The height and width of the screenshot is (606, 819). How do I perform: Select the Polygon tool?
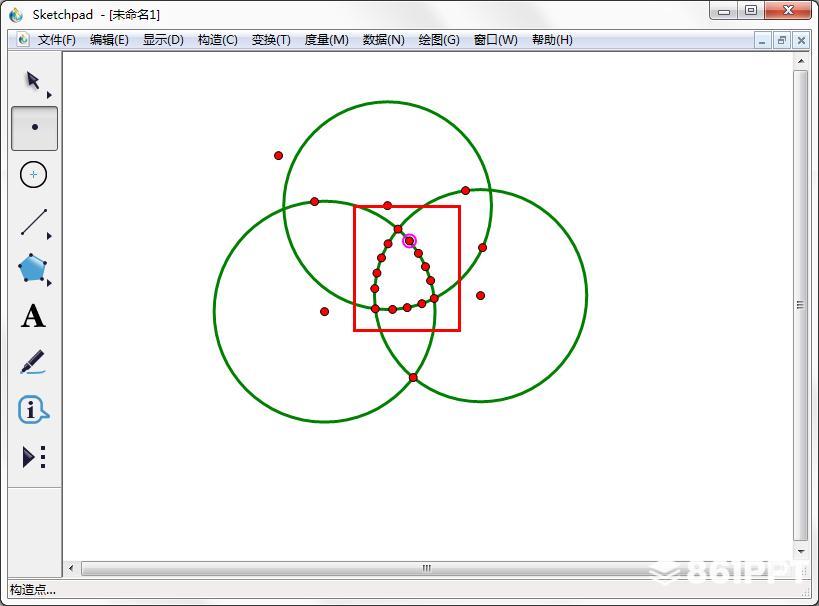tap(33, 268)
